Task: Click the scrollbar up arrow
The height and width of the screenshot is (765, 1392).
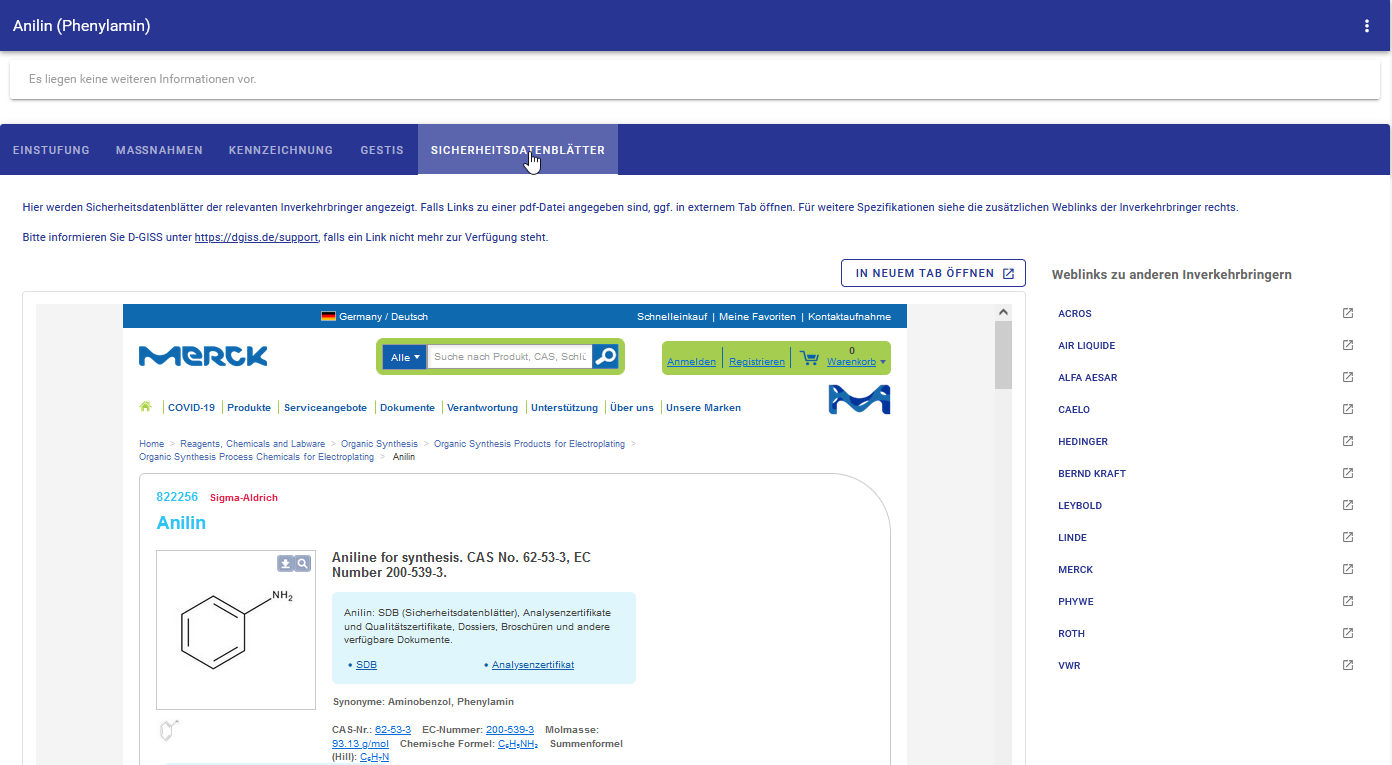Action: [x=1003, y=312]
